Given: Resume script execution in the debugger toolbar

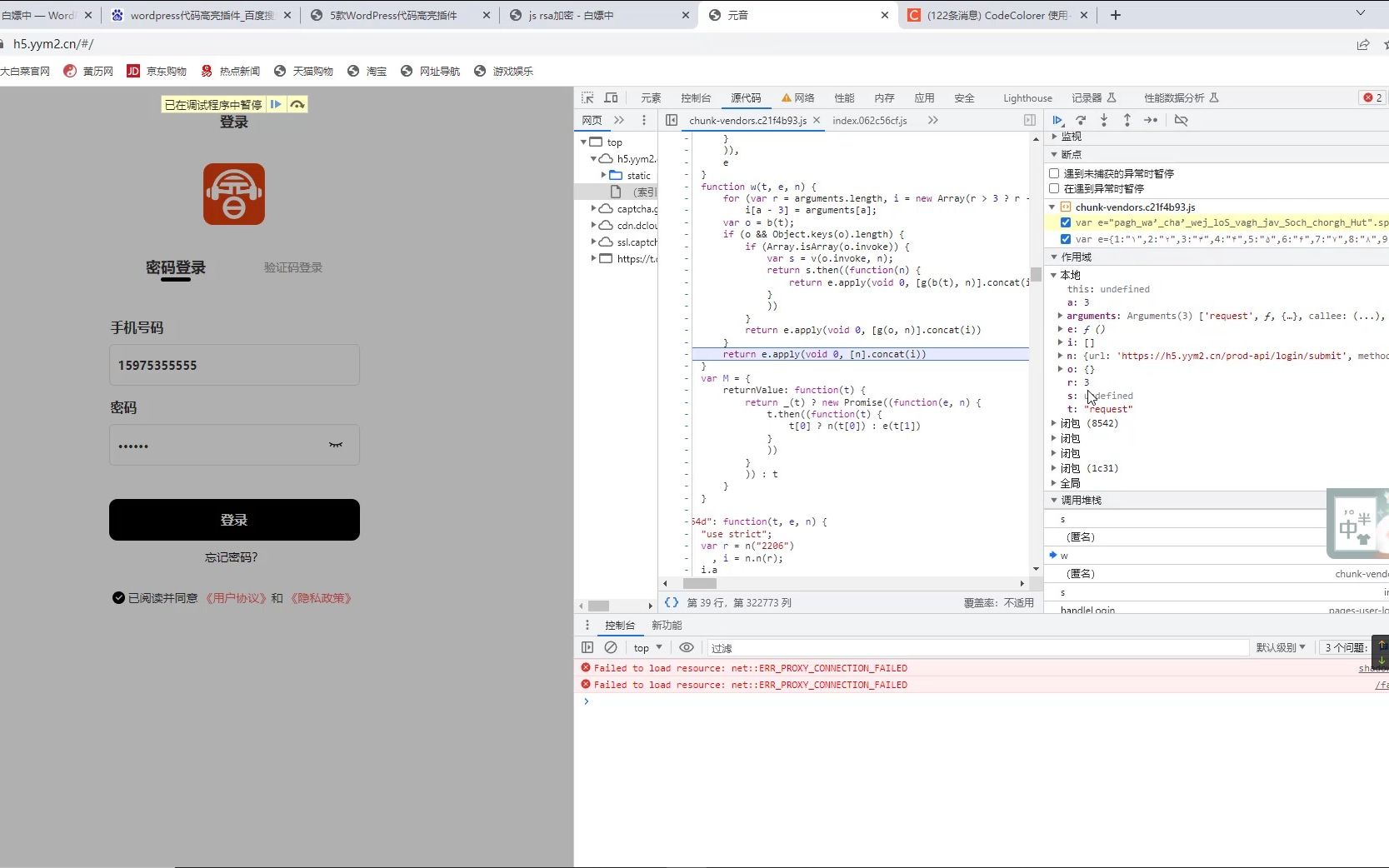Looking at the screenshot, I should point(1057,120).
